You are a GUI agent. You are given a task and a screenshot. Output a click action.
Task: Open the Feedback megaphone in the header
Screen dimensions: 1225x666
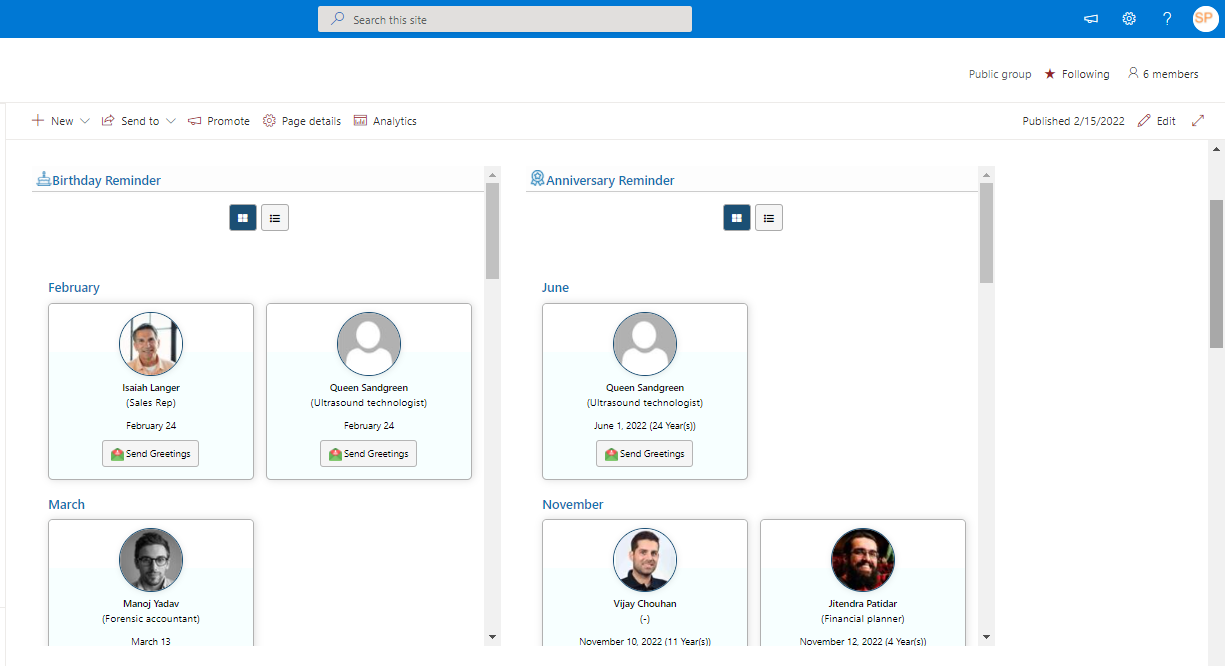coord(1090,18)
